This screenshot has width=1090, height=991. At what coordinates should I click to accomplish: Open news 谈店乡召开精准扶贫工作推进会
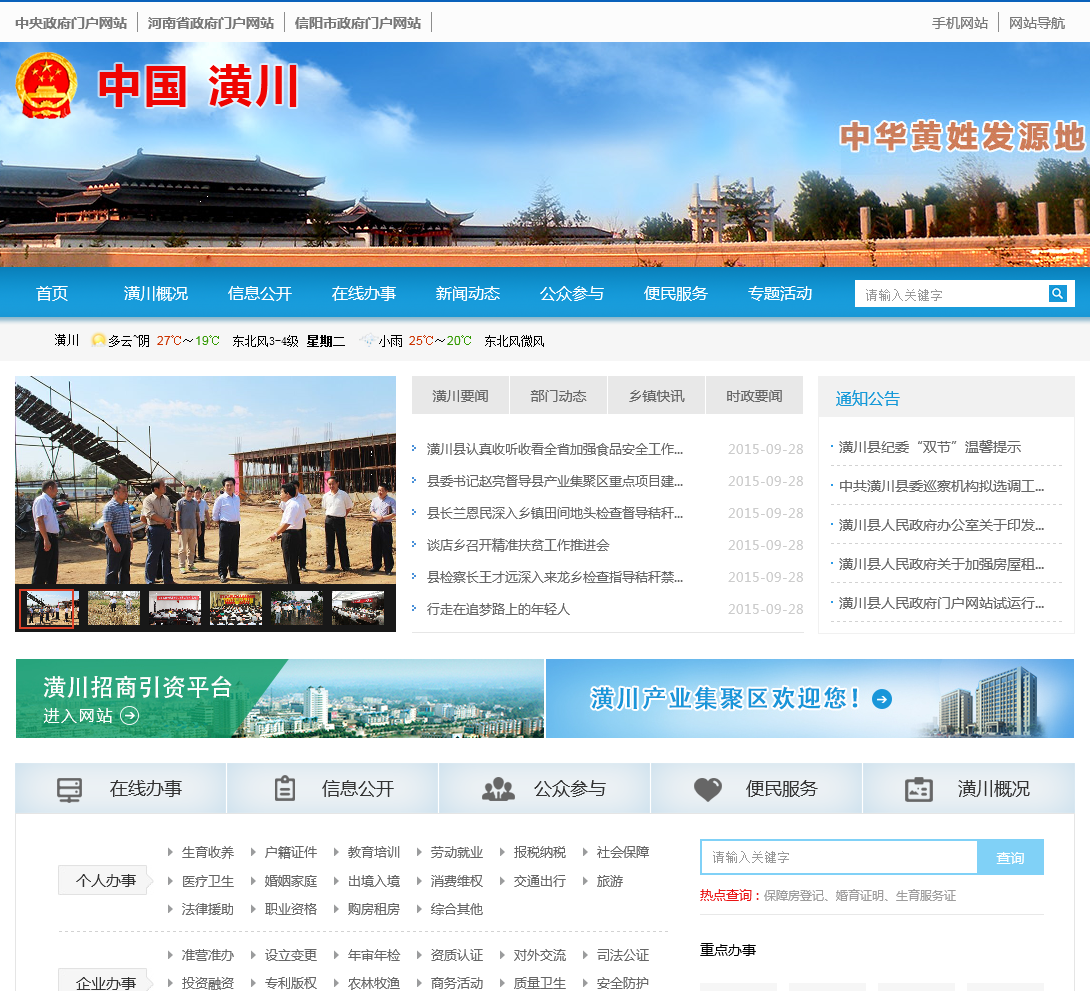tap(518, 545)
